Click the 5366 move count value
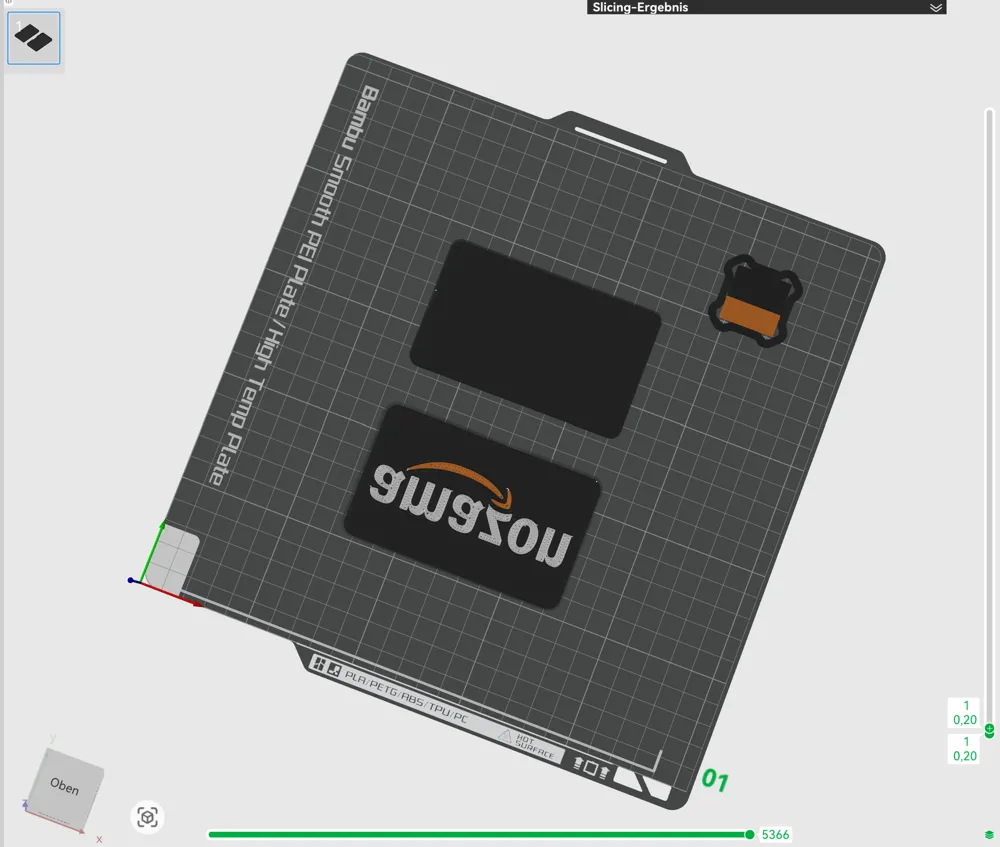Screen dimensions: 1000x847 click(x=776, y=834)
